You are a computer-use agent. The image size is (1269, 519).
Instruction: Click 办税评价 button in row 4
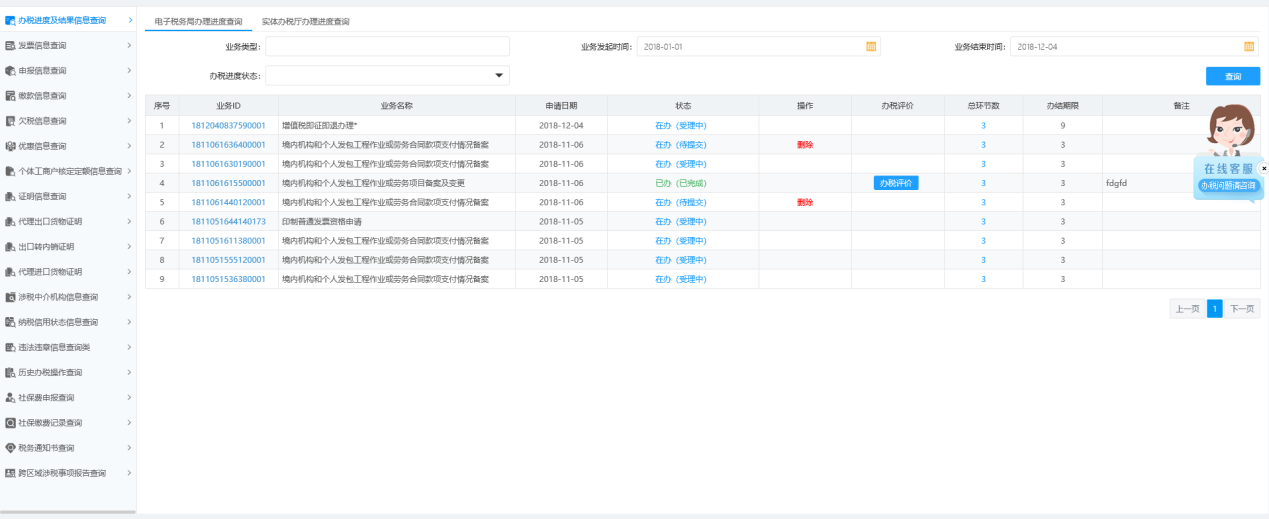896,183
